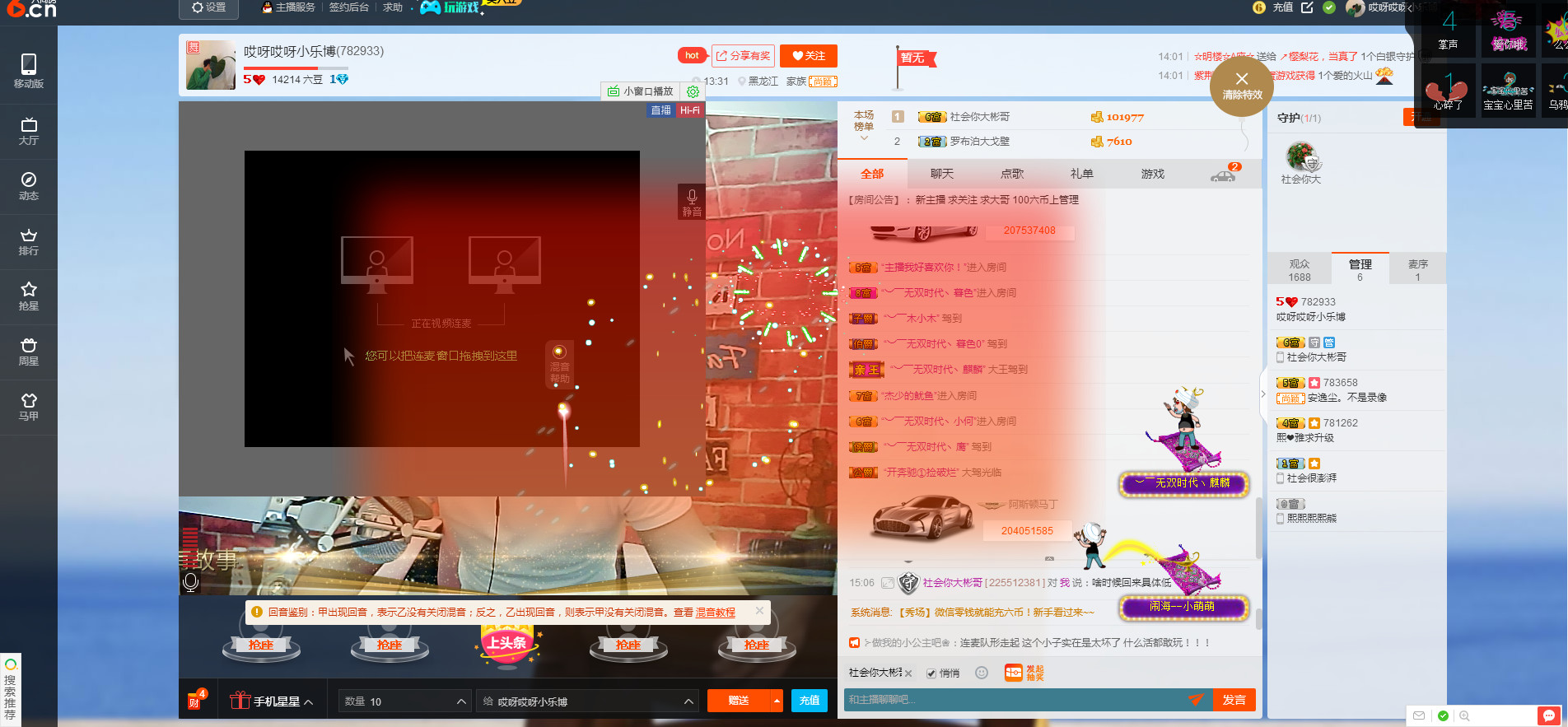Open the 移动版 mobile version sidebar icon
1568x727 pixels.
pyautogui.click(x=29, y=71)
